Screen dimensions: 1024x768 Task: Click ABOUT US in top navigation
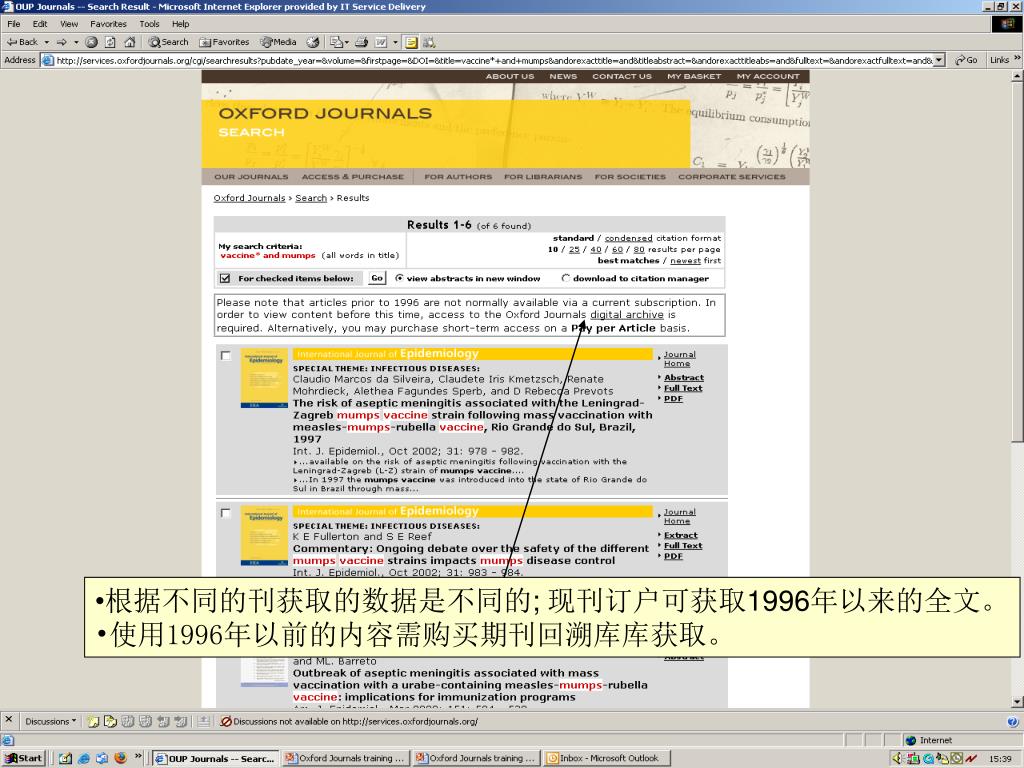point(509,76)
